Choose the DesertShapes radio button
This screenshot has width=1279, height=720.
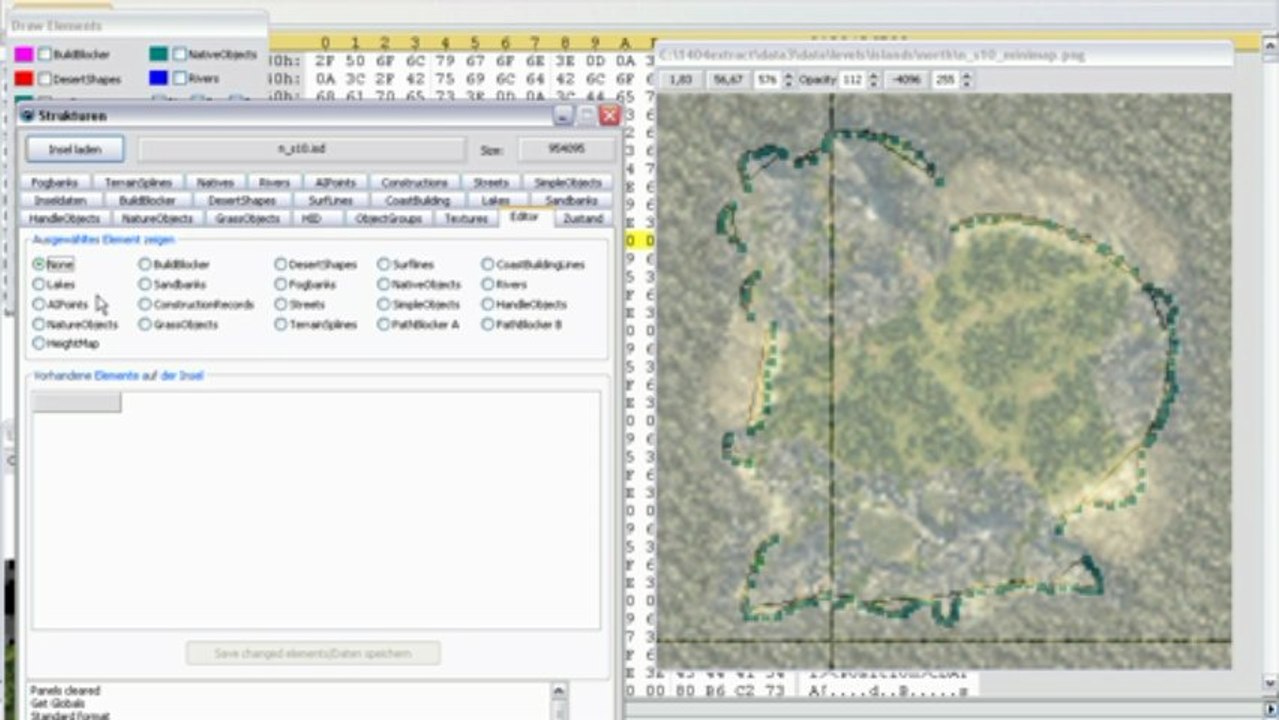[x=280, y=264]
